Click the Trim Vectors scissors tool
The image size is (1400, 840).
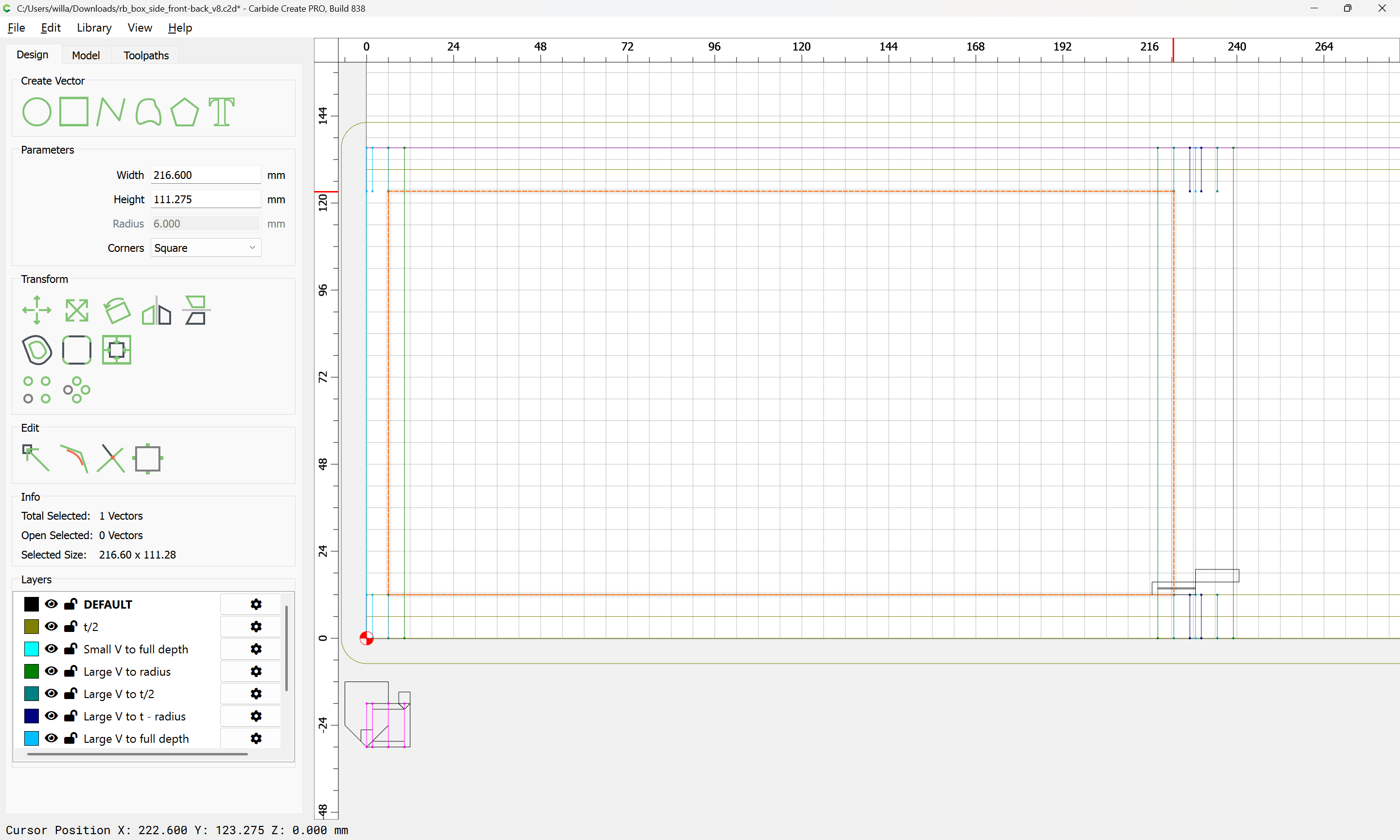(110, 458)
